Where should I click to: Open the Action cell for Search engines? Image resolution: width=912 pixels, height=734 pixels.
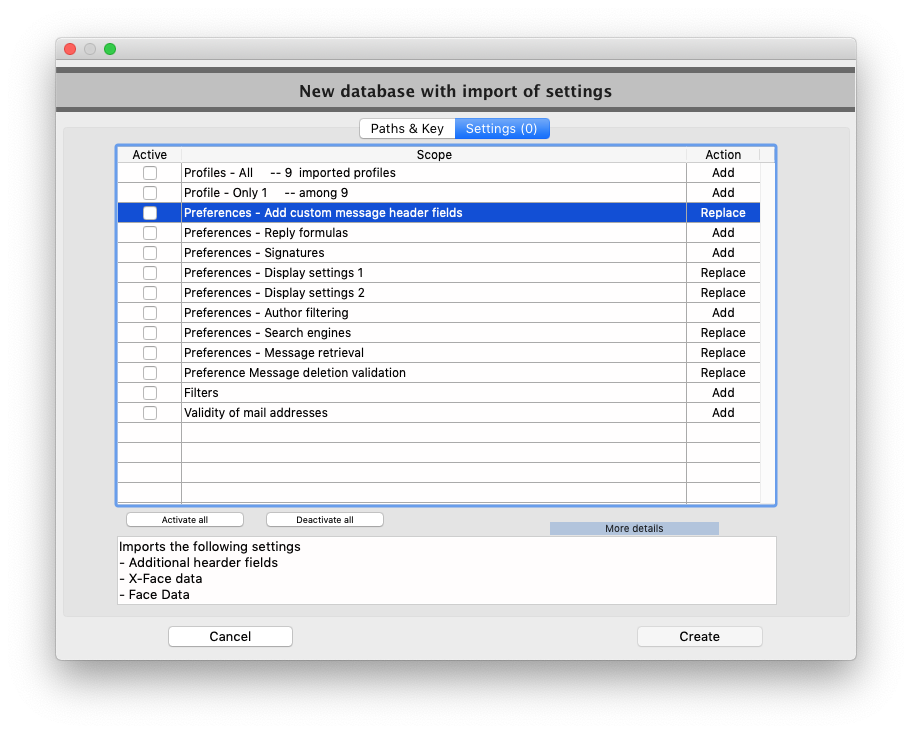coord(722,332)
